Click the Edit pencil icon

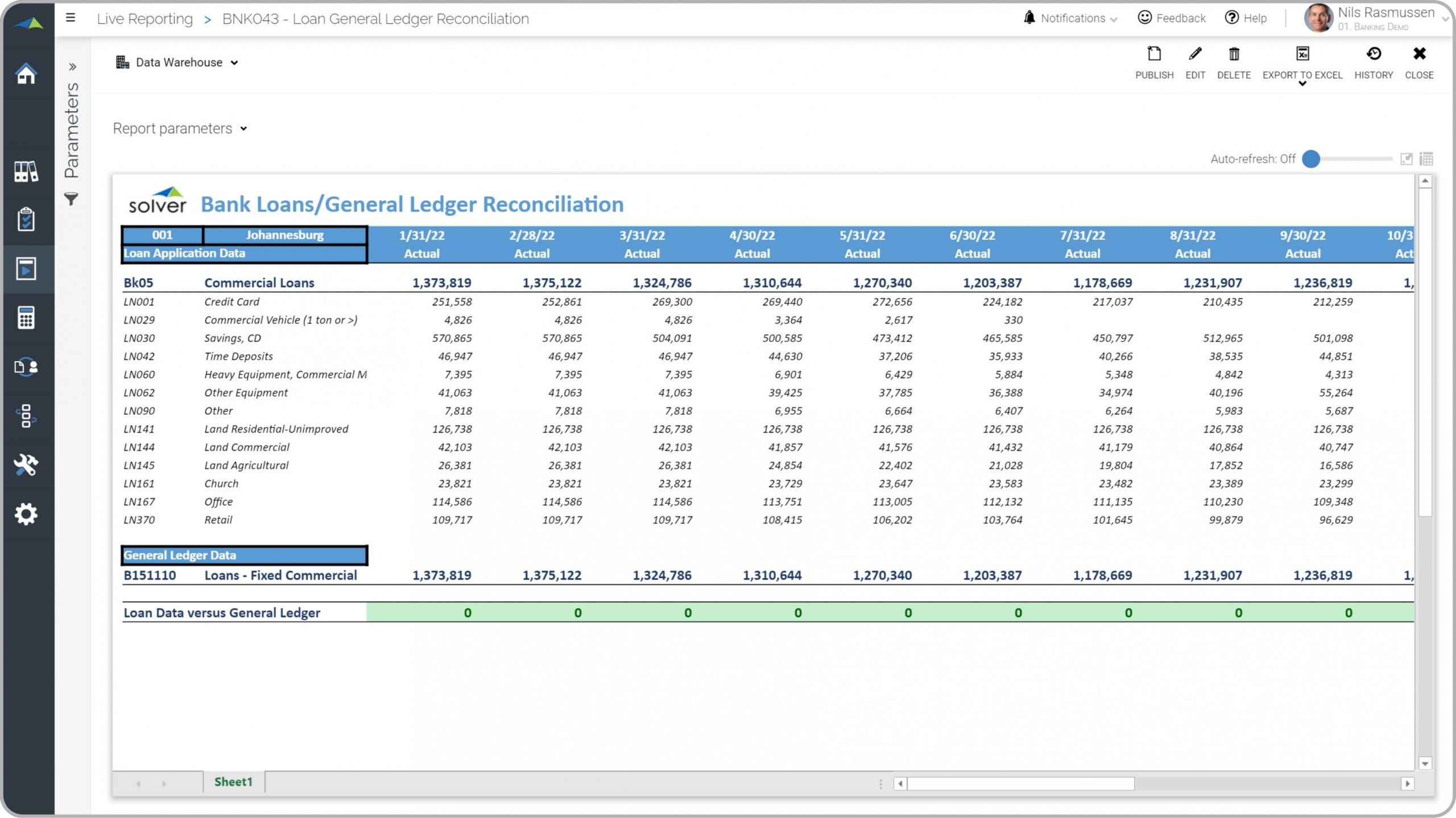click(x=1195, y=55)
